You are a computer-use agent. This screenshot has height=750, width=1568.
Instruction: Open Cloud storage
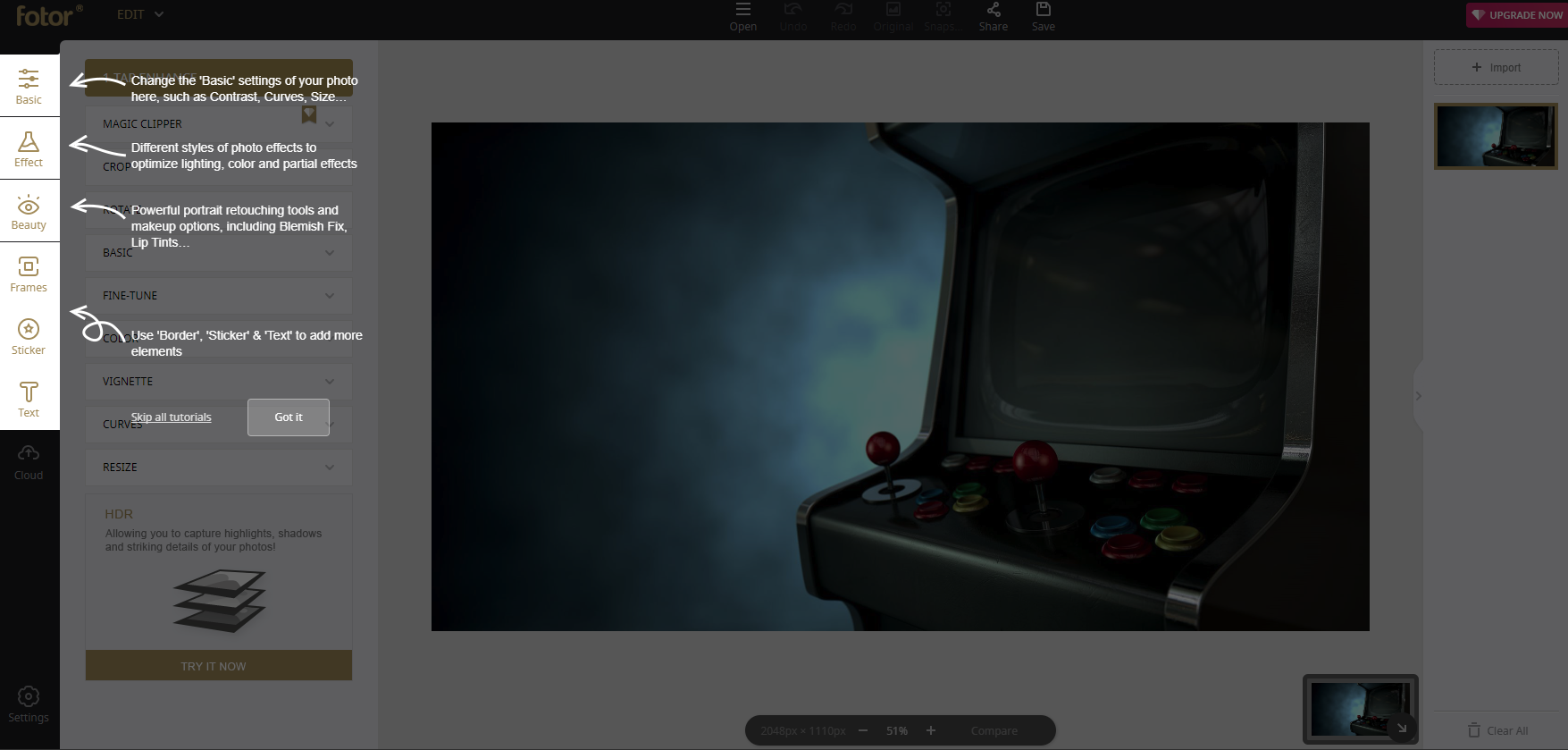pyautogui.click(x=29, y=461)
